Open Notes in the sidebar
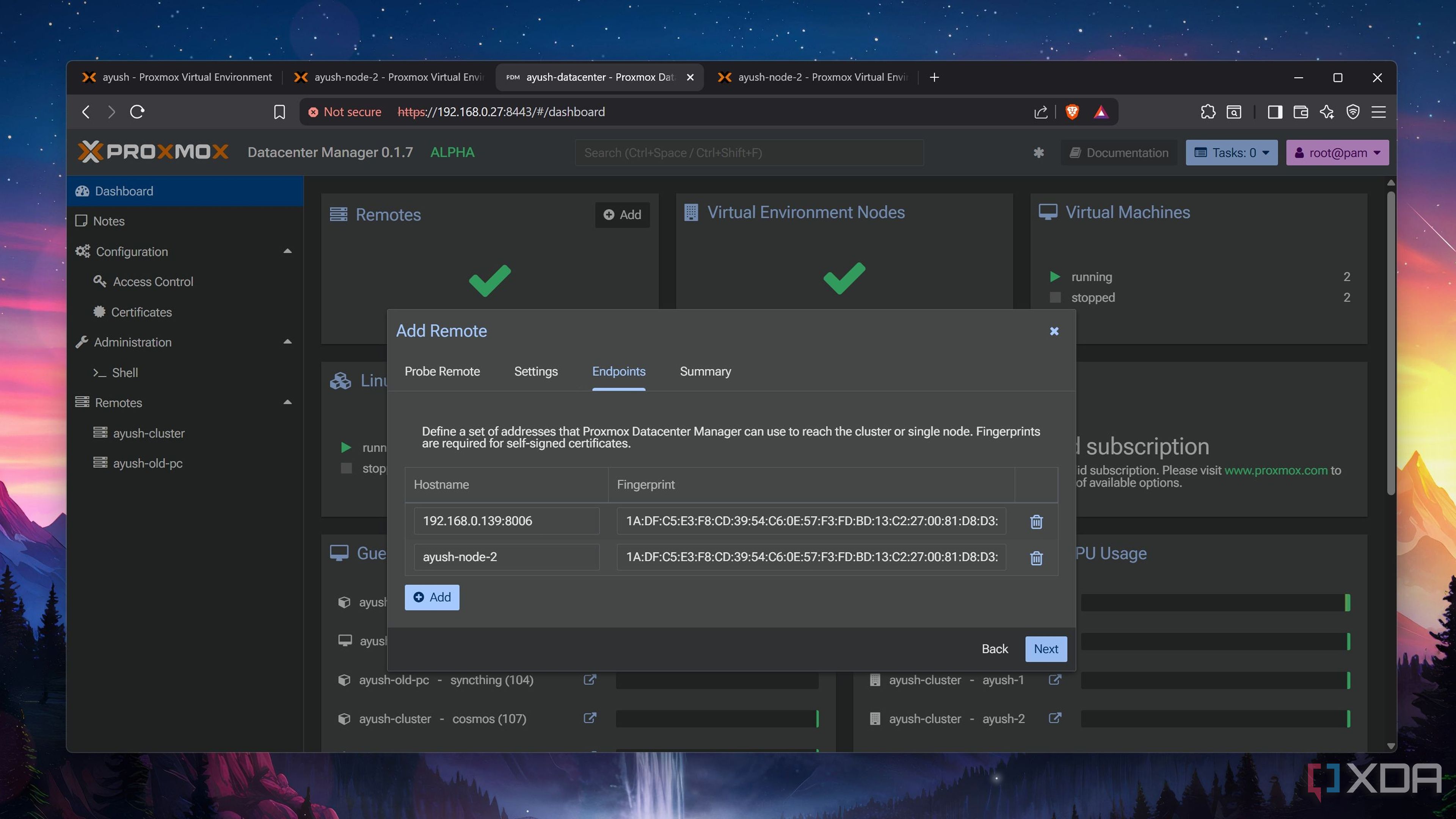Image resolution: width=1456 pixels, height=819 pixels. 185,221
